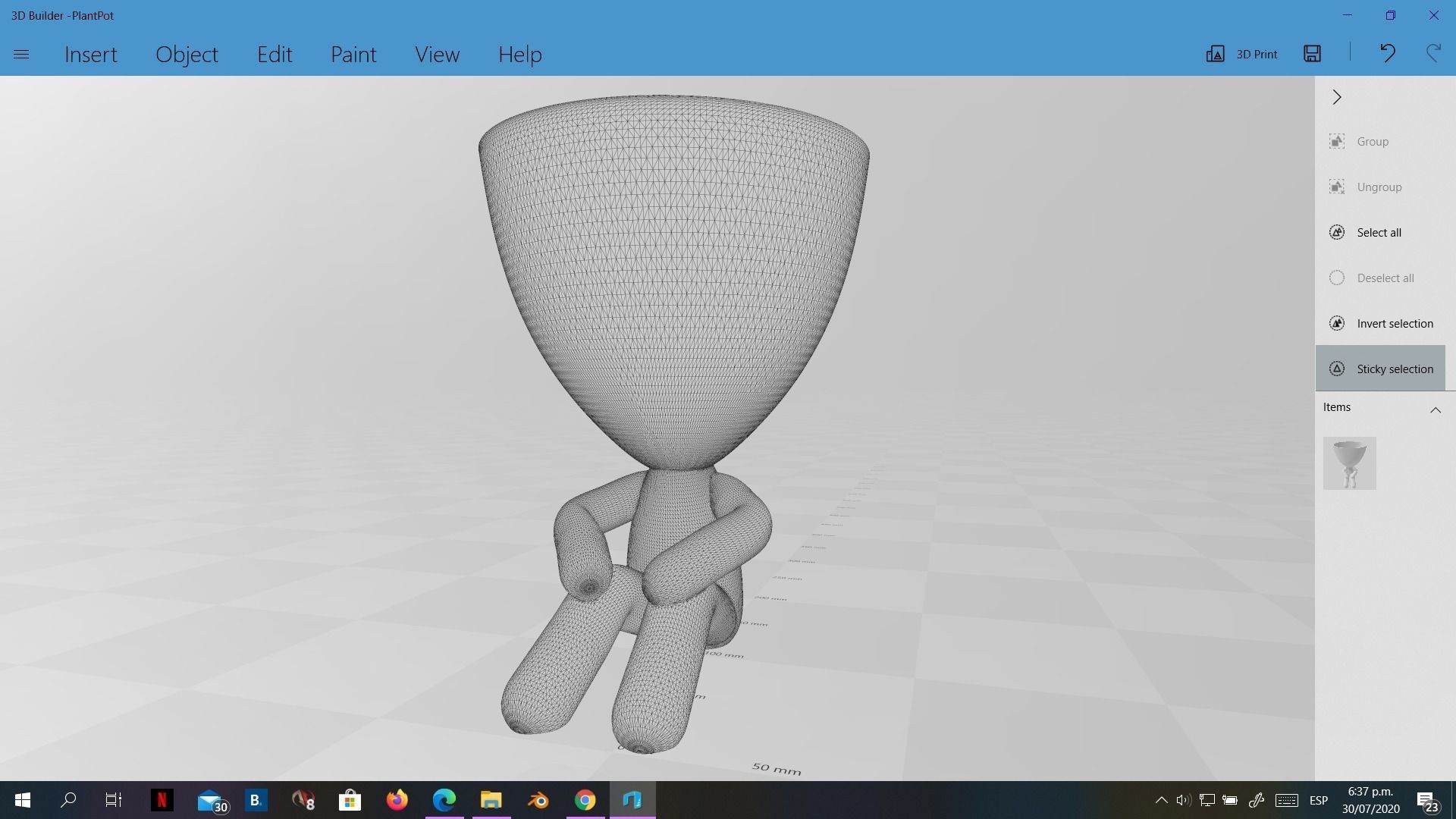This screenshot has height=819, width=1456.
Task: Click the 3D Print button
Action: pos(1241,54)
